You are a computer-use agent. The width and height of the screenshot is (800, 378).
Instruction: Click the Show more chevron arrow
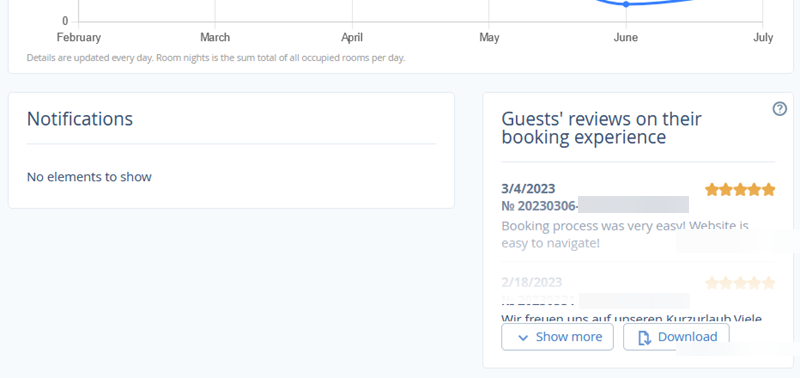tap(523, 338)
